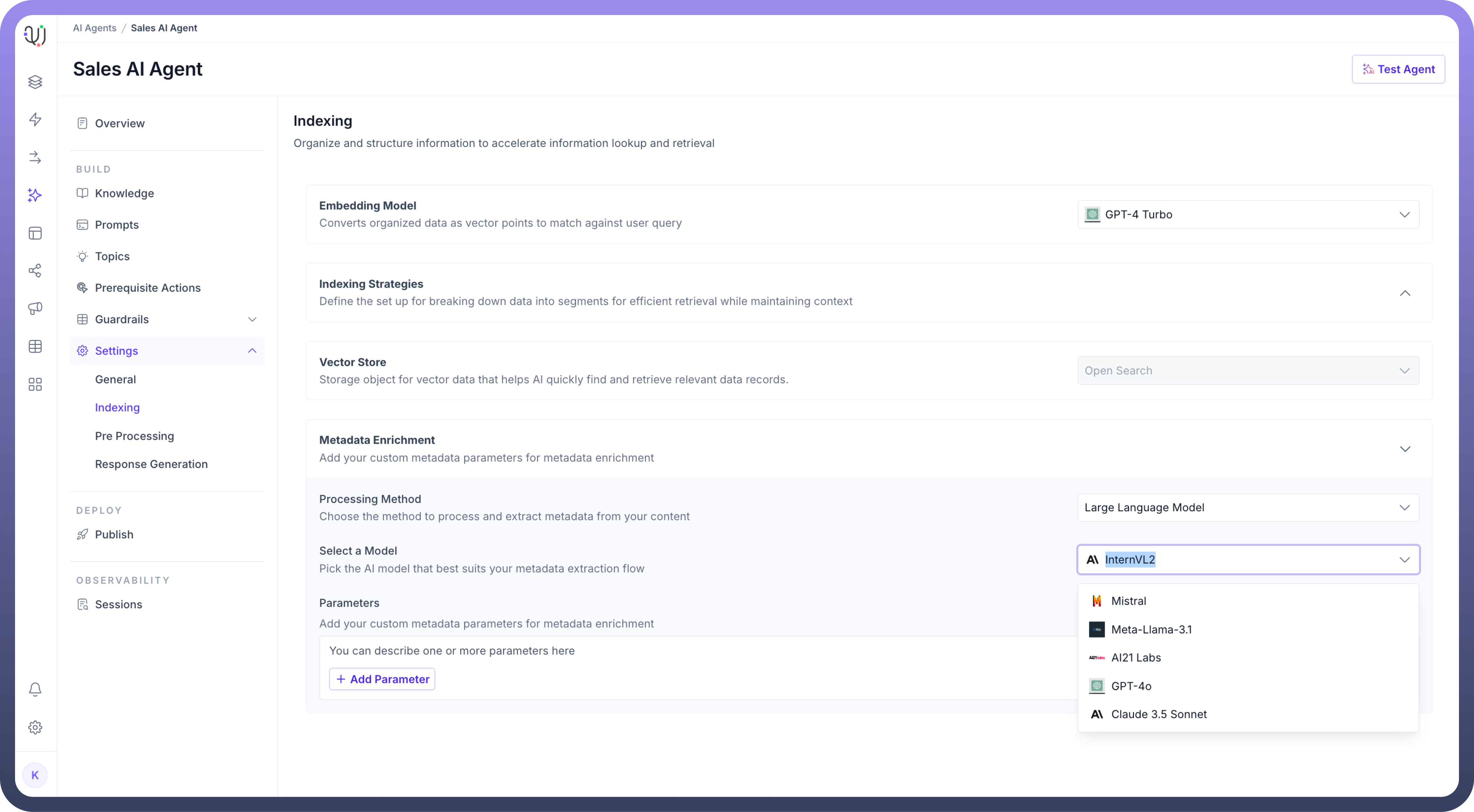Open the layers stack sidebar icon
This screenshot has width=1474, height=812.
point(35,82)
